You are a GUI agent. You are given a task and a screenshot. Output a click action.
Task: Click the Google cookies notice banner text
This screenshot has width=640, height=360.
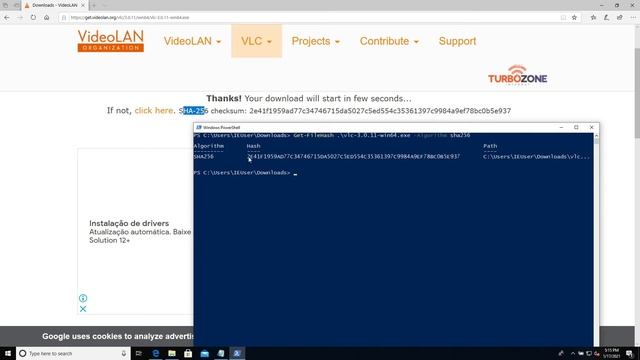click(x=118, y=336)
